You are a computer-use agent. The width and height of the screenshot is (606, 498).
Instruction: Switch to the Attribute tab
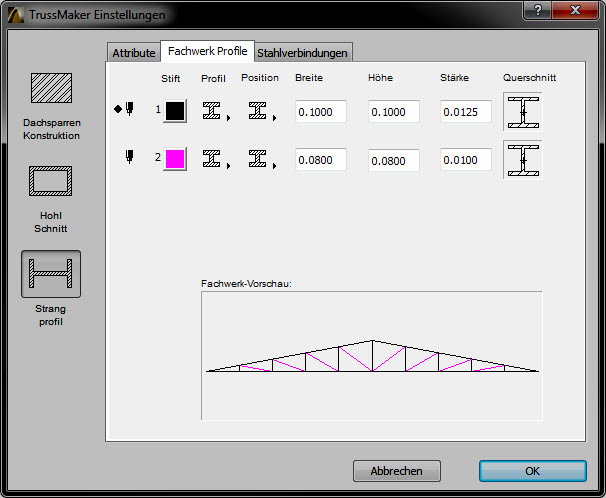click(134, 53)
